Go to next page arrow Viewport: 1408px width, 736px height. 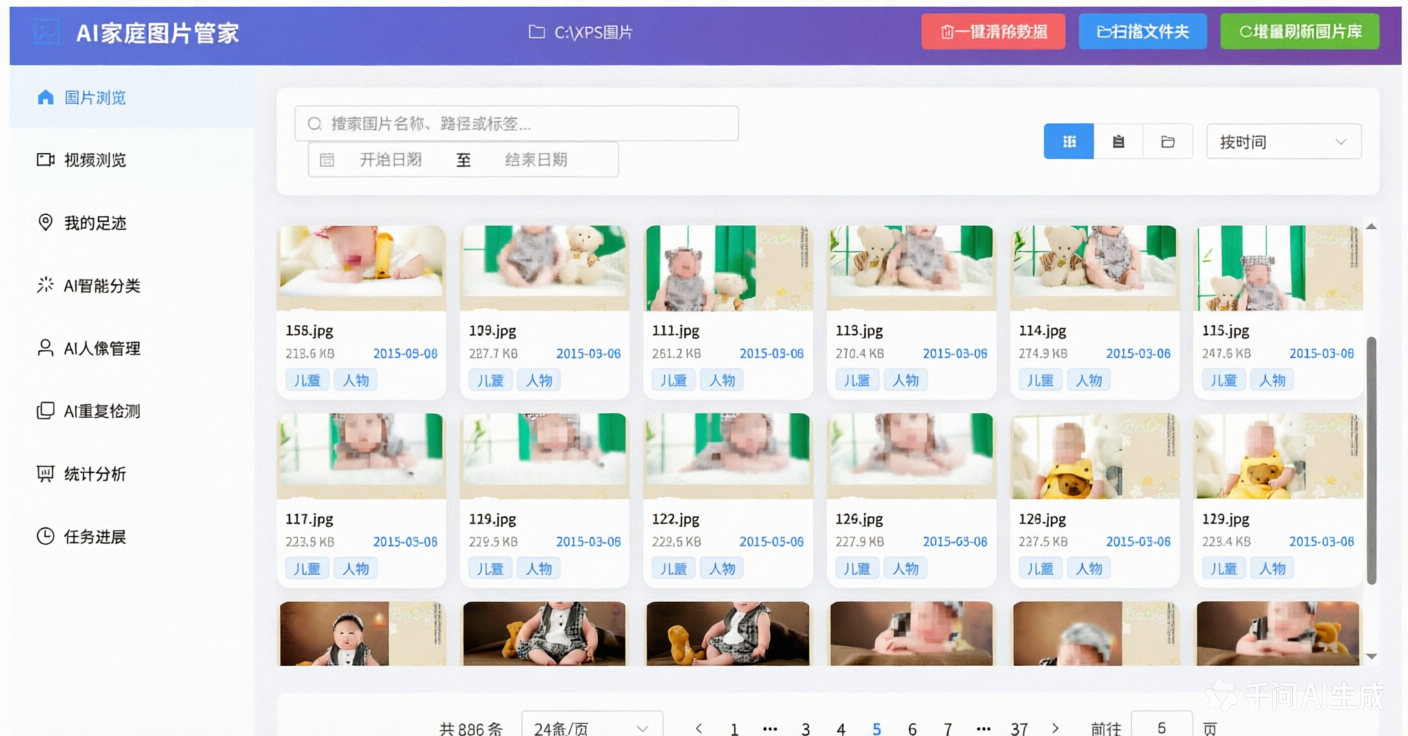point(1055,729)
